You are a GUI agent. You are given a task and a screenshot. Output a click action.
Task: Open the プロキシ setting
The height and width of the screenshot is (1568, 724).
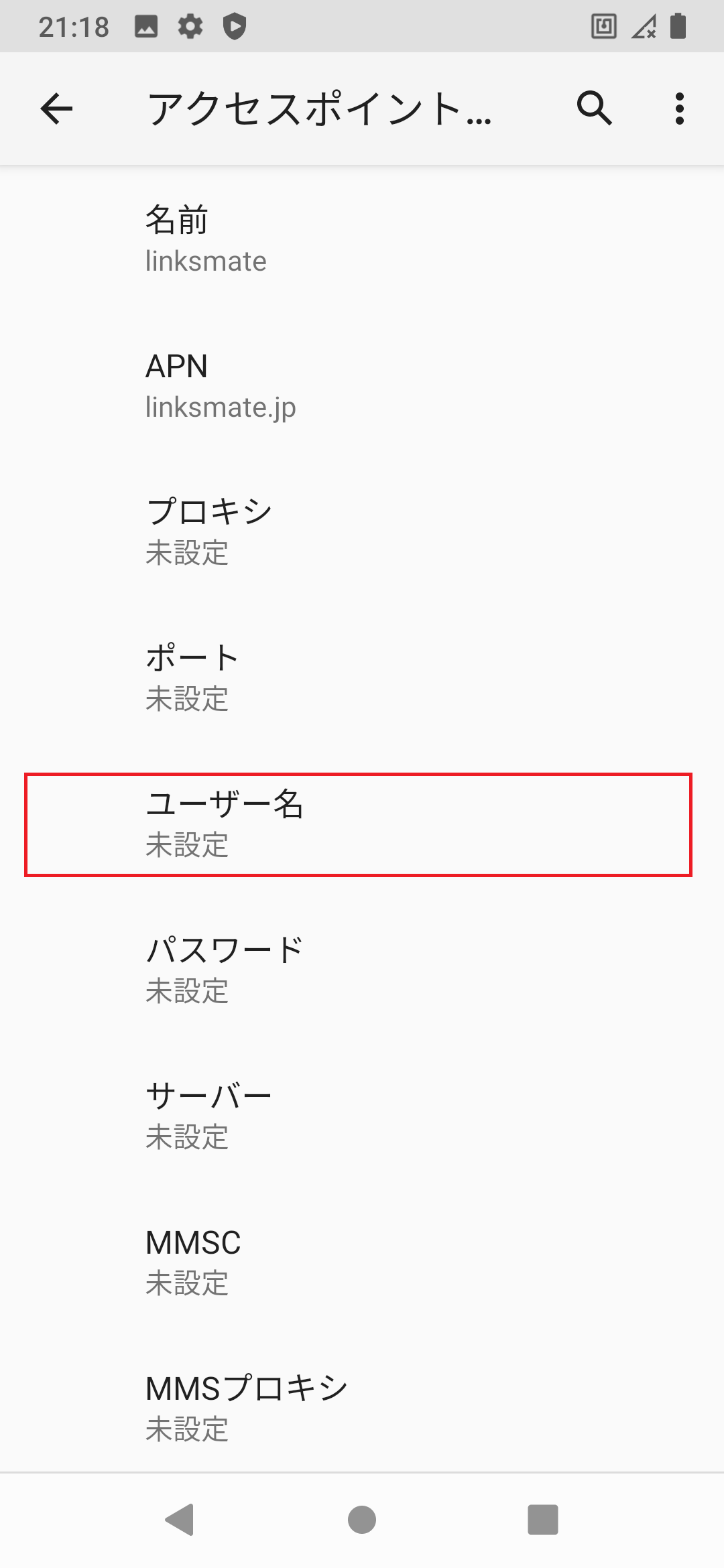coord(362,531)
